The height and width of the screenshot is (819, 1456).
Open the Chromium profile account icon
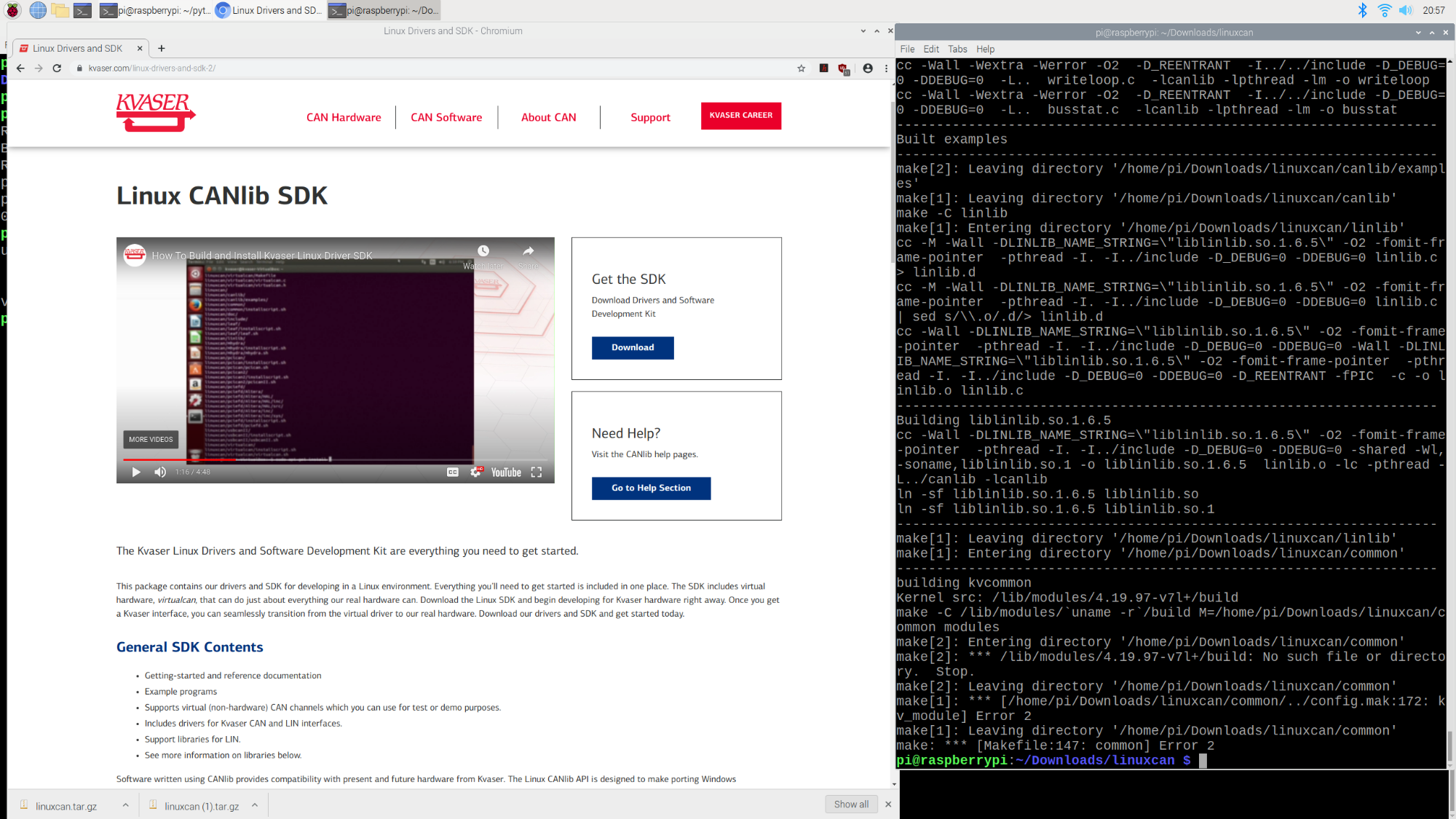(x=868, y=68)
